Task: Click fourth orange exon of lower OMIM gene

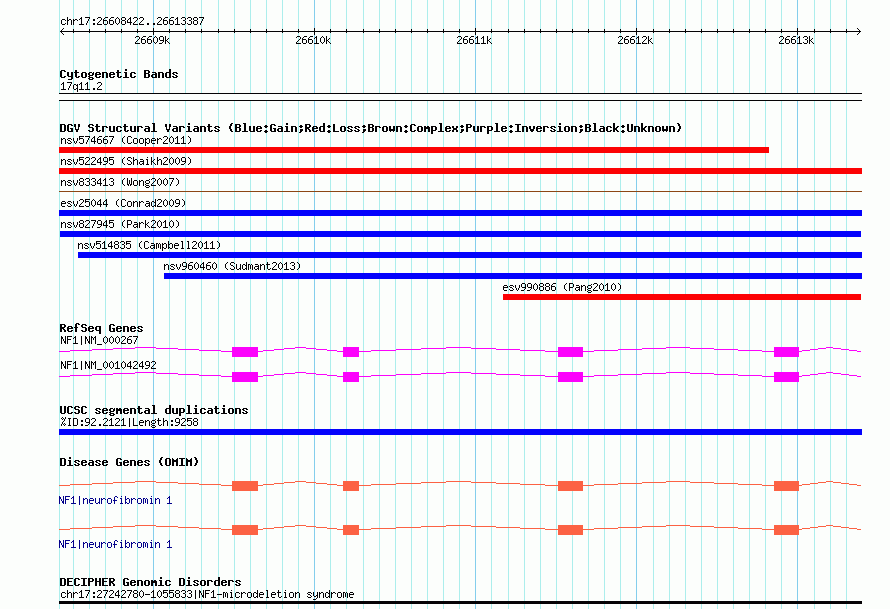Action: [787, 530]
